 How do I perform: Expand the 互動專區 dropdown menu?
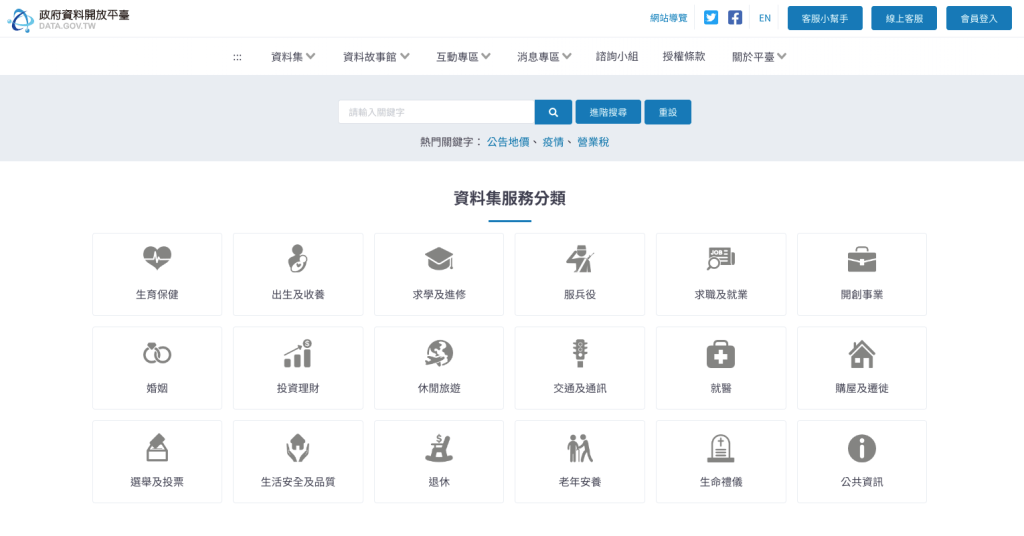click(464, 57)
